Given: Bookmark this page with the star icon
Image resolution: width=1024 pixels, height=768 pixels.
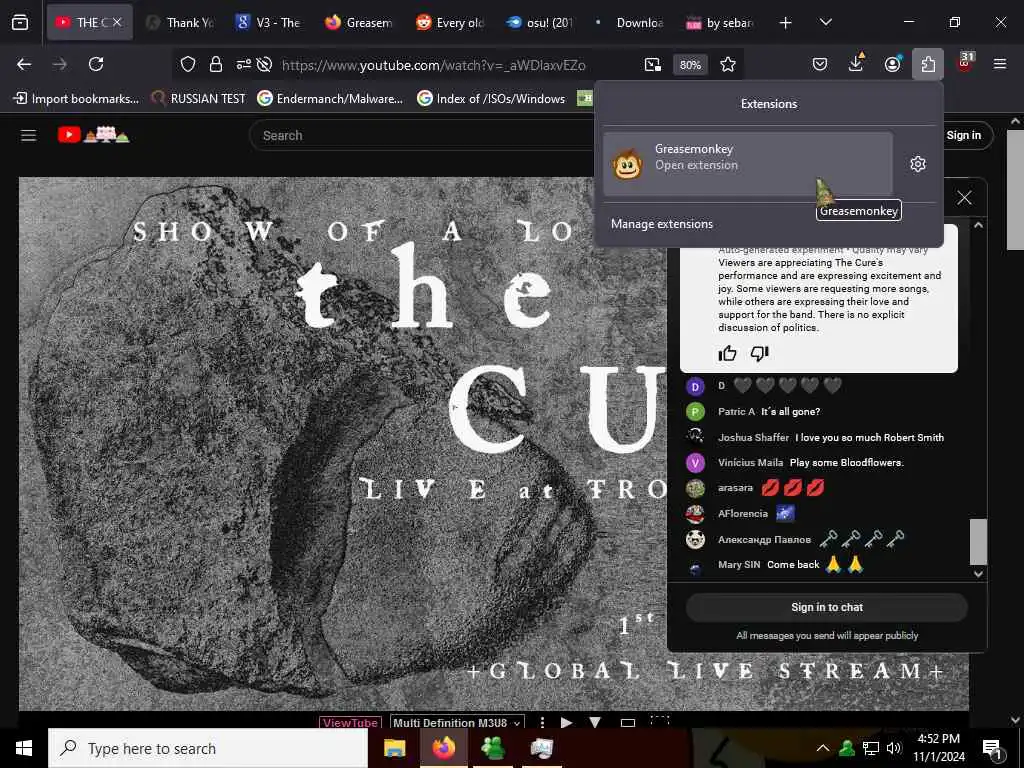Looking at the screenshot, I should click(x=728, y=64).
